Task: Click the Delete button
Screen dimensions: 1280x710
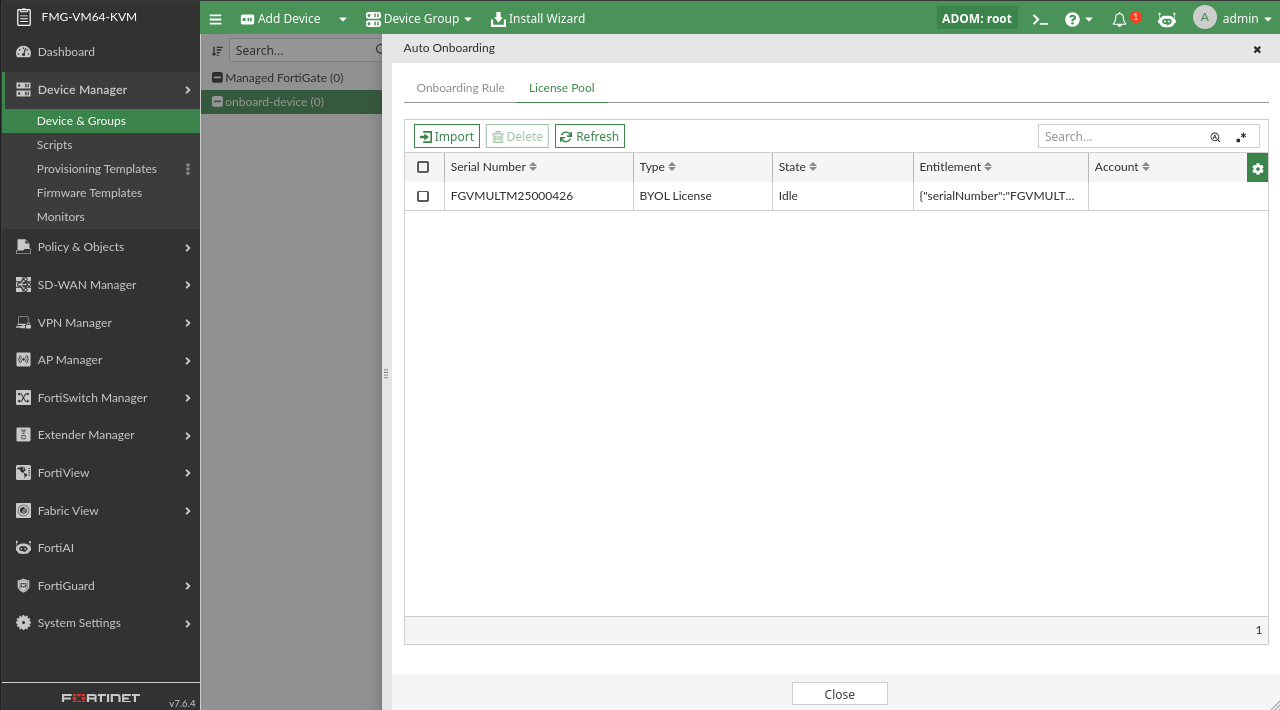Action: point(517,137)
